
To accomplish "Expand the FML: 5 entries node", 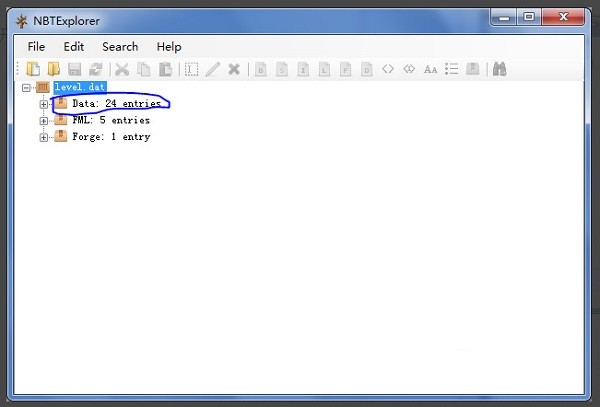I will coord(44,121).
